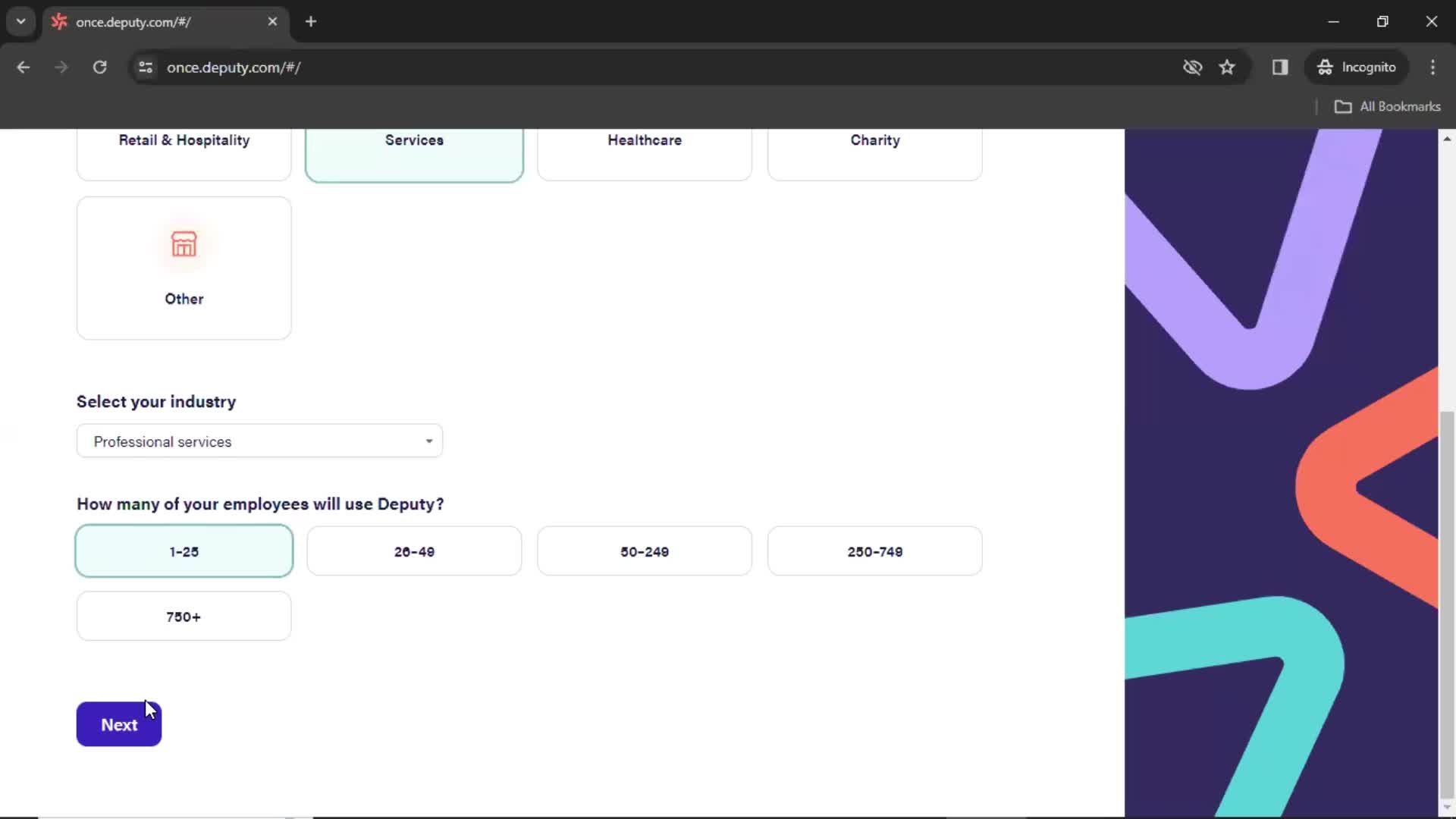1456x819 pixels.
Task: Click the once.deputy.com address bar
Action: point(234,67)
